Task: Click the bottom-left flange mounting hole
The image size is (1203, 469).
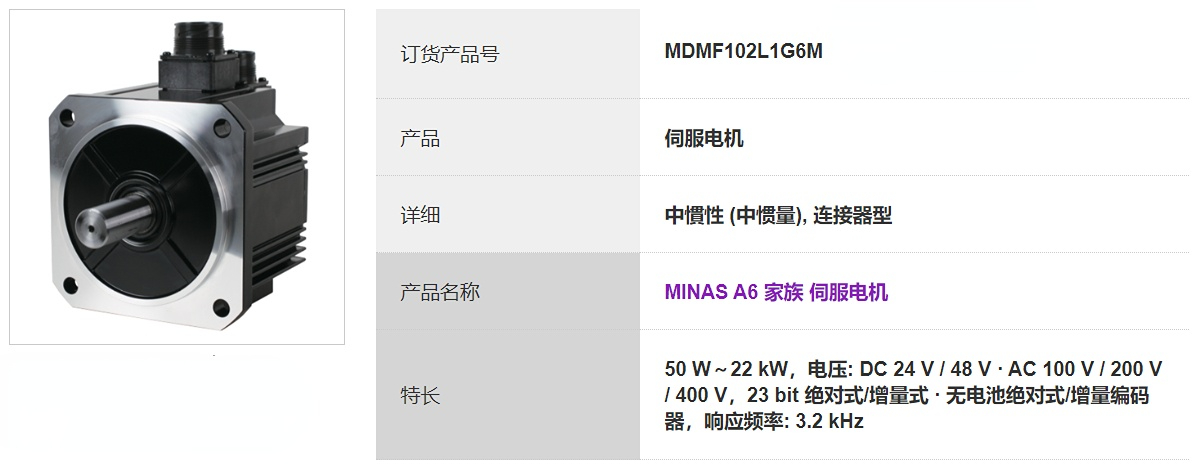Action: [x=70, y=287]
